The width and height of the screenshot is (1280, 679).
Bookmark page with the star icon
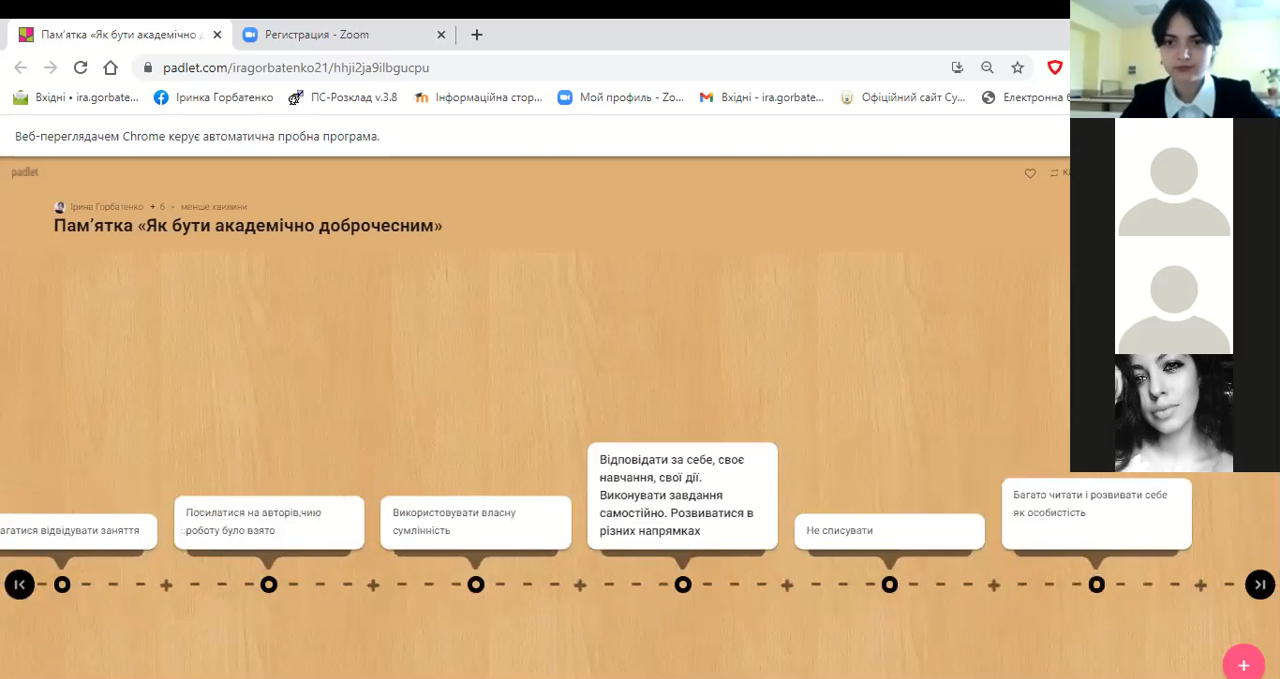[x=1017, y=67]
